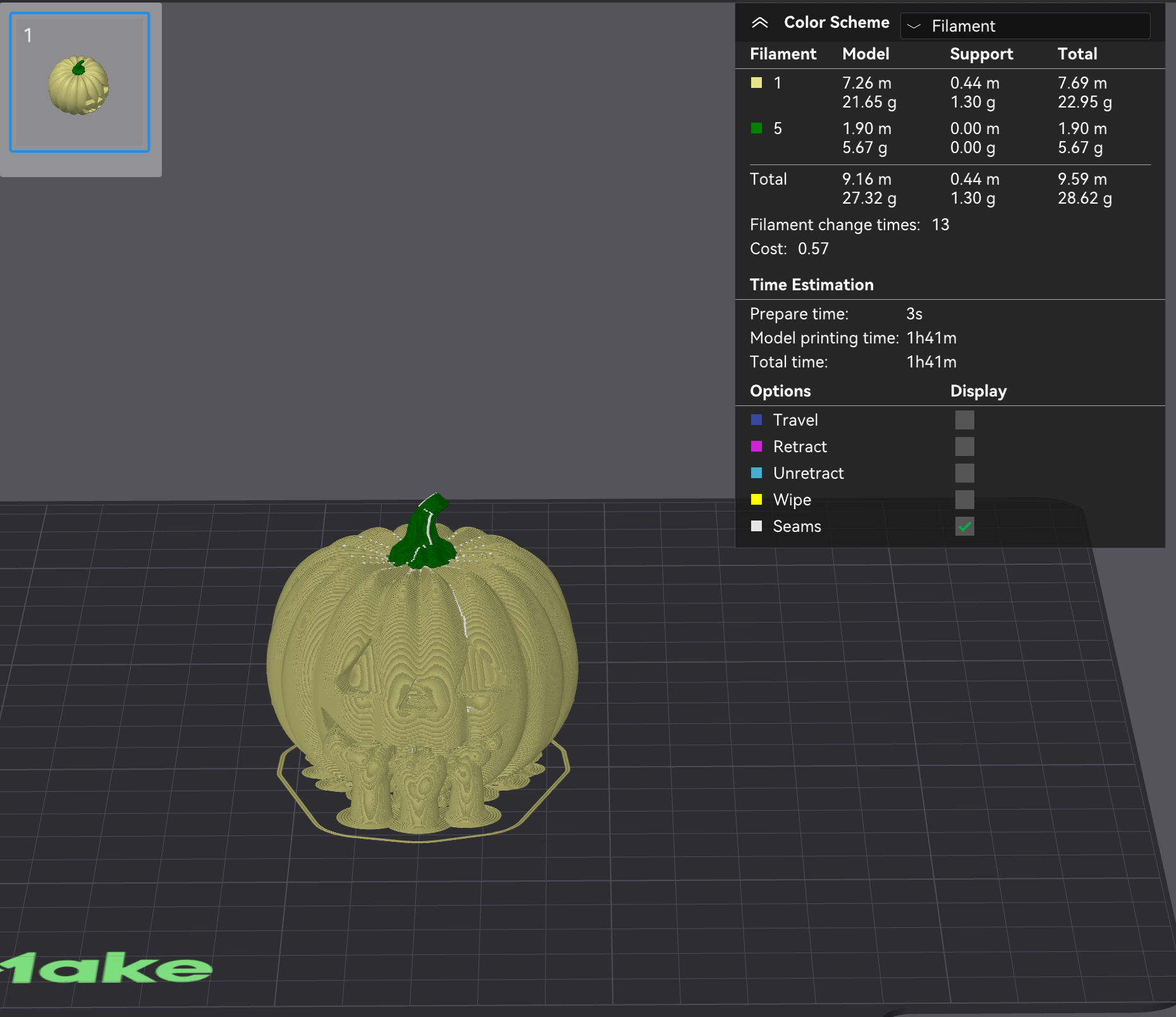Viewport: 1176px width, 1017px height.
Task: Click the 22.95 g total for filament 1
Action: [x=1084, y=102]
